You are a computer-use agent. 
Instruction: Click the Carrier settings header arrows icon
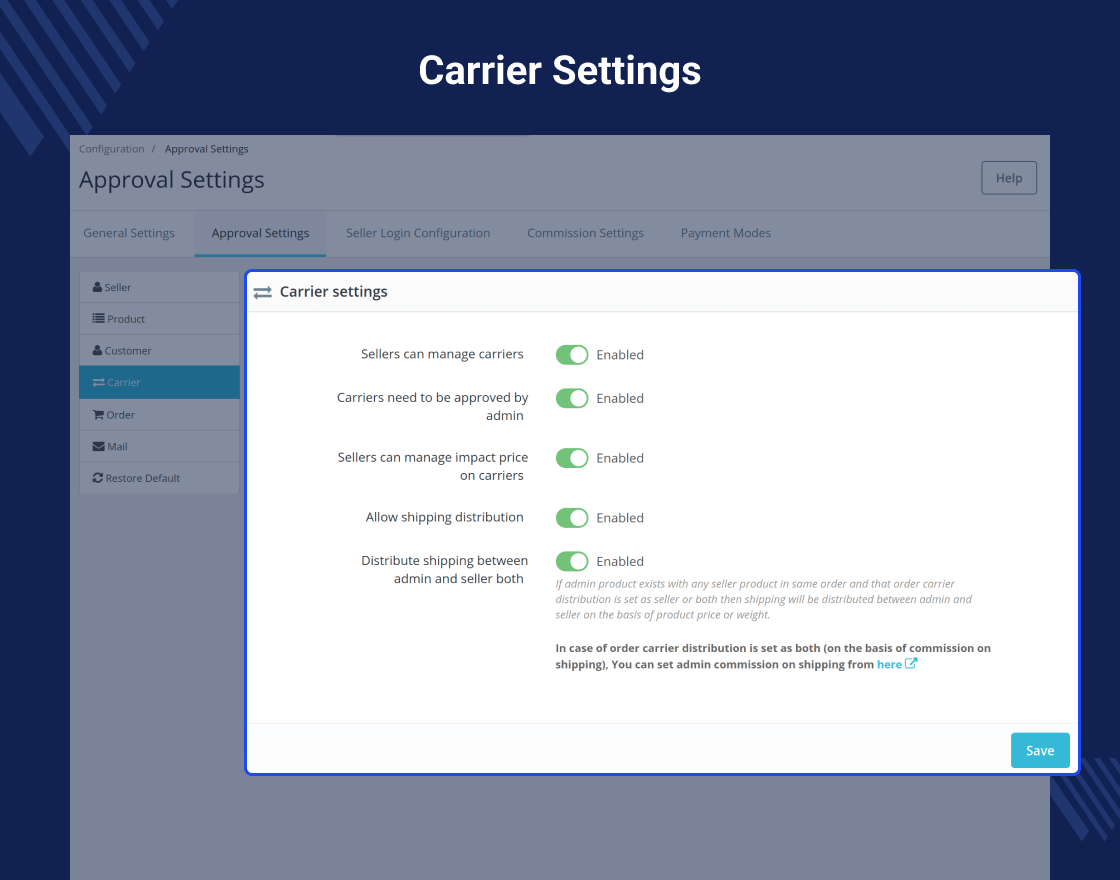click(262, 292)
